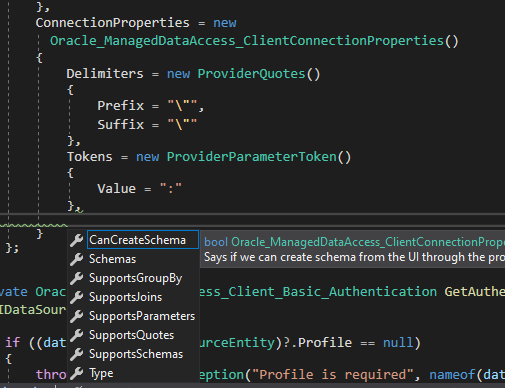Click the ":" string literal
The width and height of the screenshot is (505, 388).
(x=171, y=189)
